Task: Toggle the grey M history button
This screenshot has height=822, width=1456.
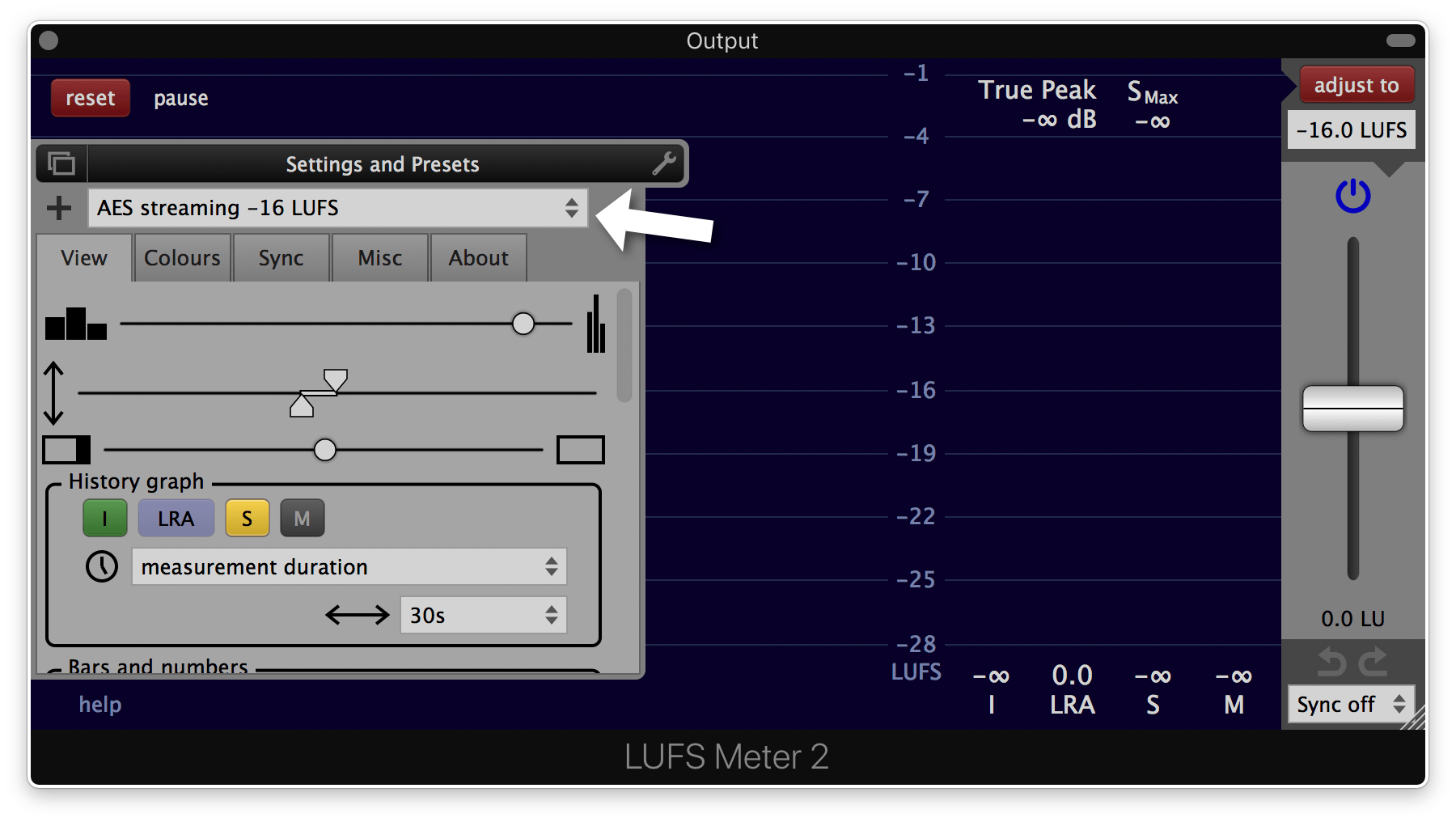Action: [302, 519]
